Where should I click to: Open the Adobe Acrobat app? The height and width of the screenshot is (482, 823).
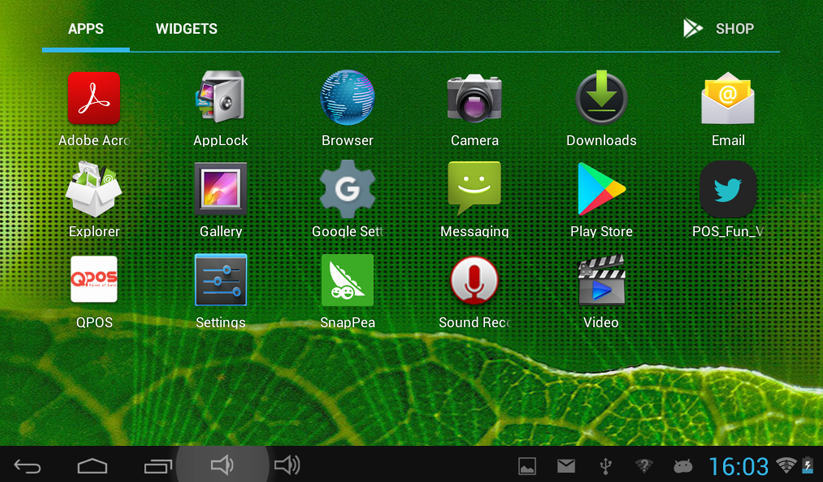[x=94, y=98]
